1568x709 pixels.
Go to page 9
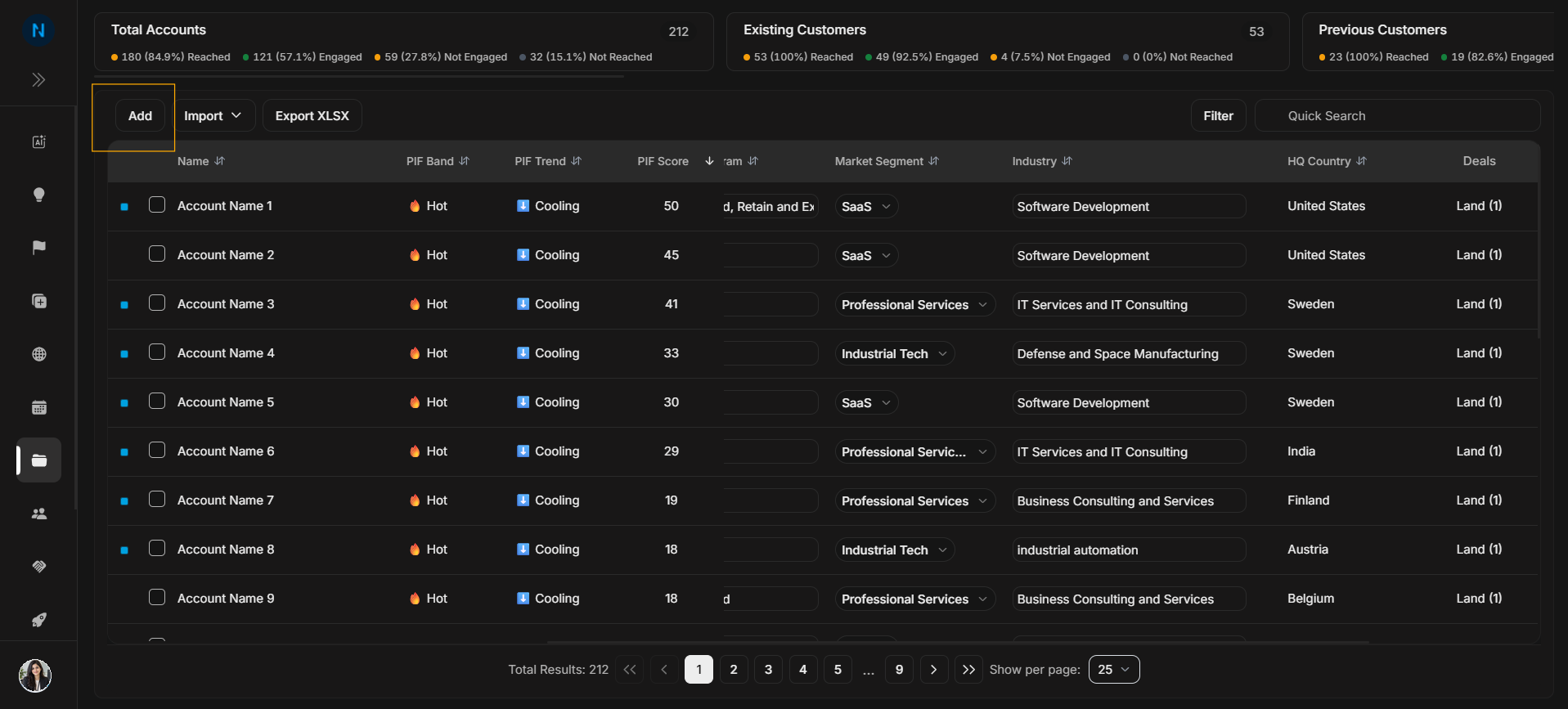coord(899,669)
